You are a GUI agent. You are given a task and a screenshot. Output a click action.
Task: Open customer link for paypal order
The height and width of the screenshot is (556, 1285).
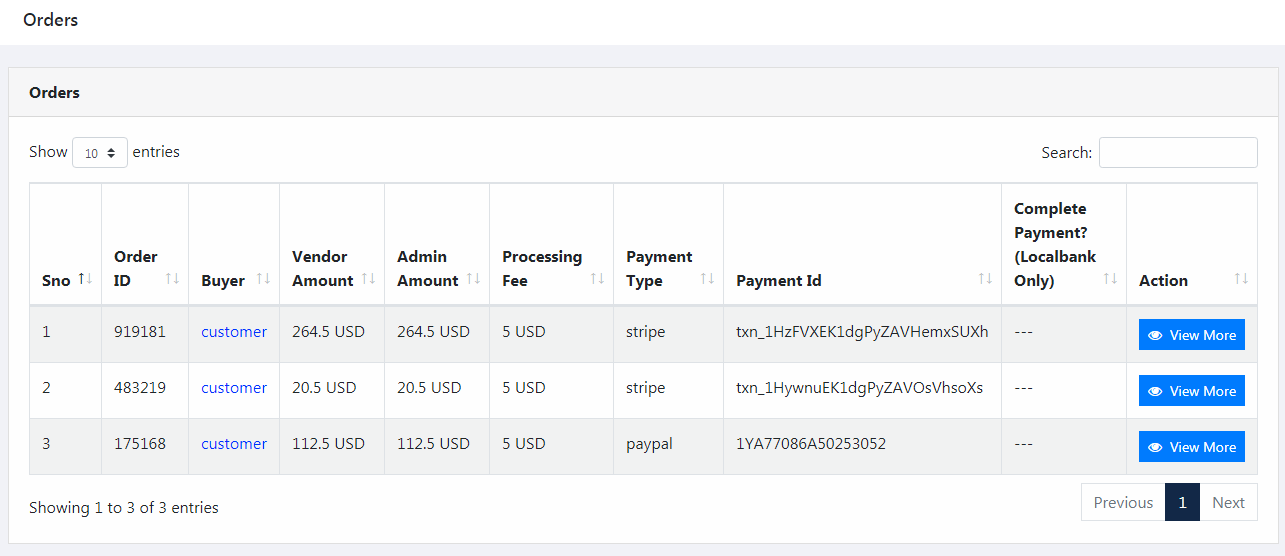coord(234,444)
